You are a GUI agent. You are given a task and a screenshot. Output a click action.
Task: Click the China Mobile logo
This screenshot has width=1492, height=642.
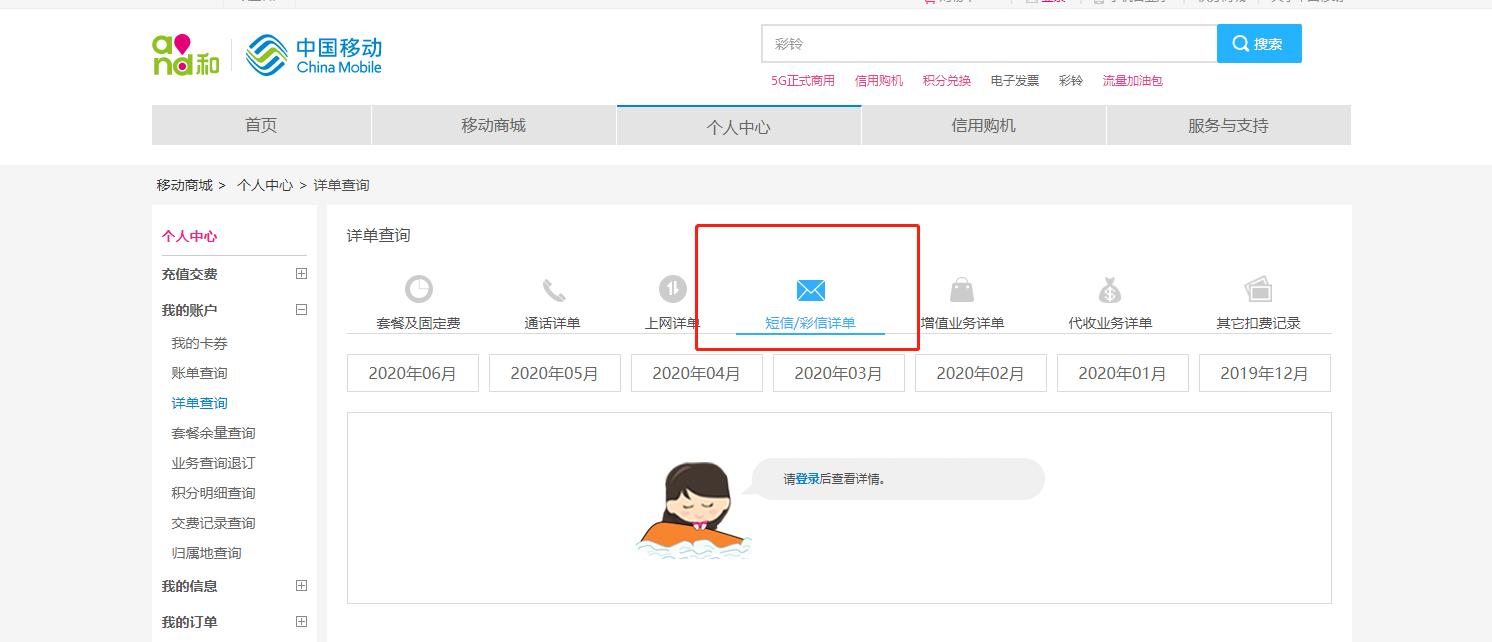tap(313, 55)
